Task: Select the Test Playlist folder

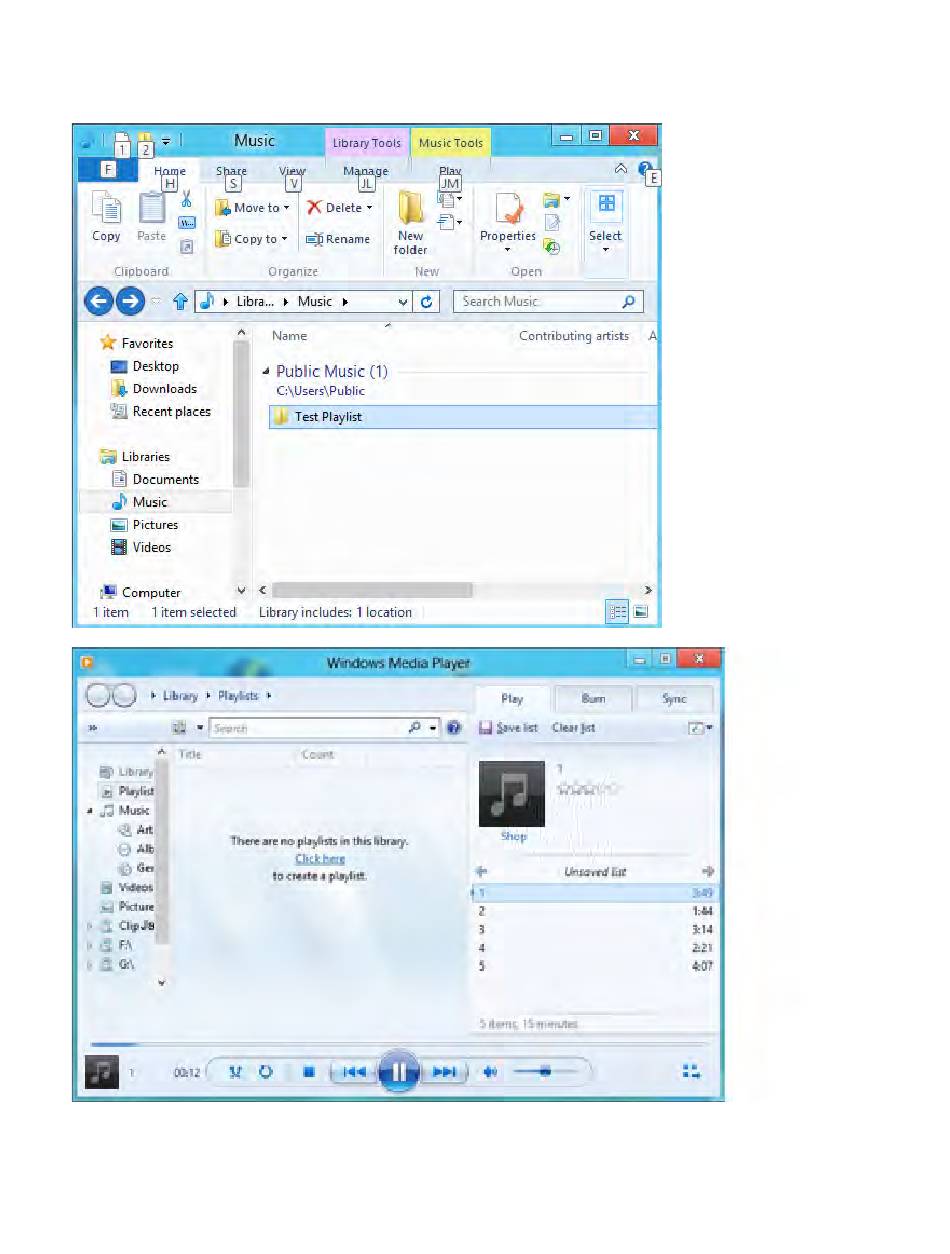Action: (x=464, y=417)
